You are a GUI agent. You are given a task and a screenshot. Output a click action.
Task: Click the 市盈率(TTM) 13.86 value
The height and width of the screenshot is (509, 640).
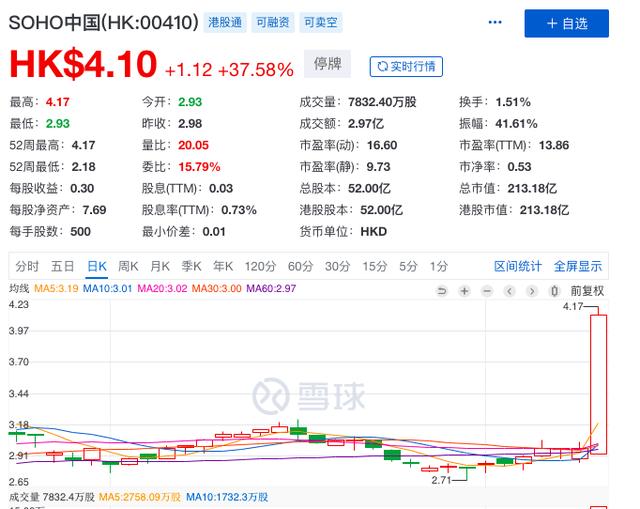tap(553, 145)
